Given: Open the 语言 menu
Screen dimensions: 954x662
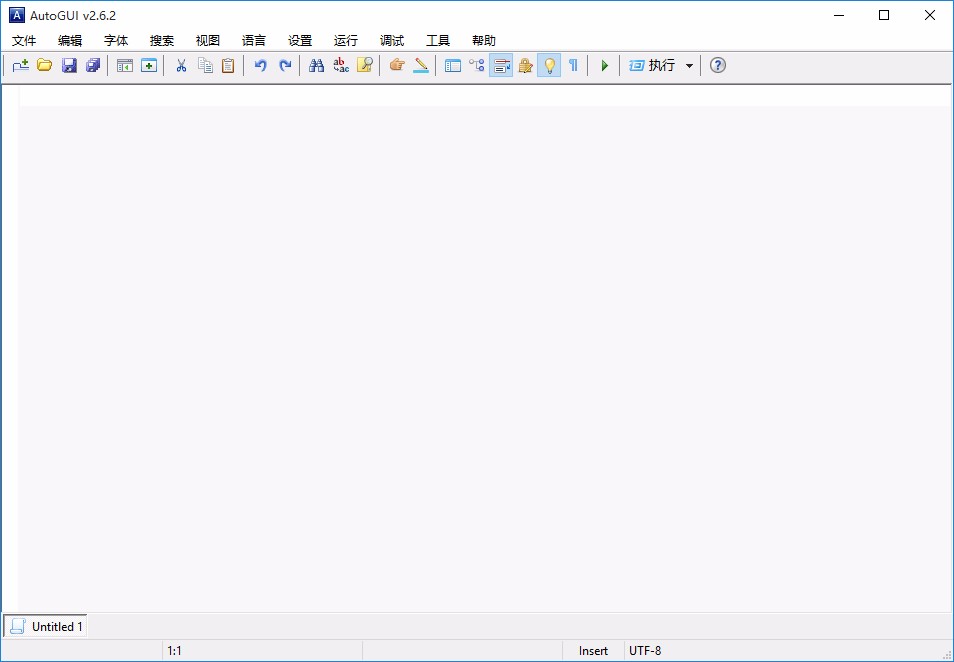Looking at the screenshot, I should (x=254, y=41).
